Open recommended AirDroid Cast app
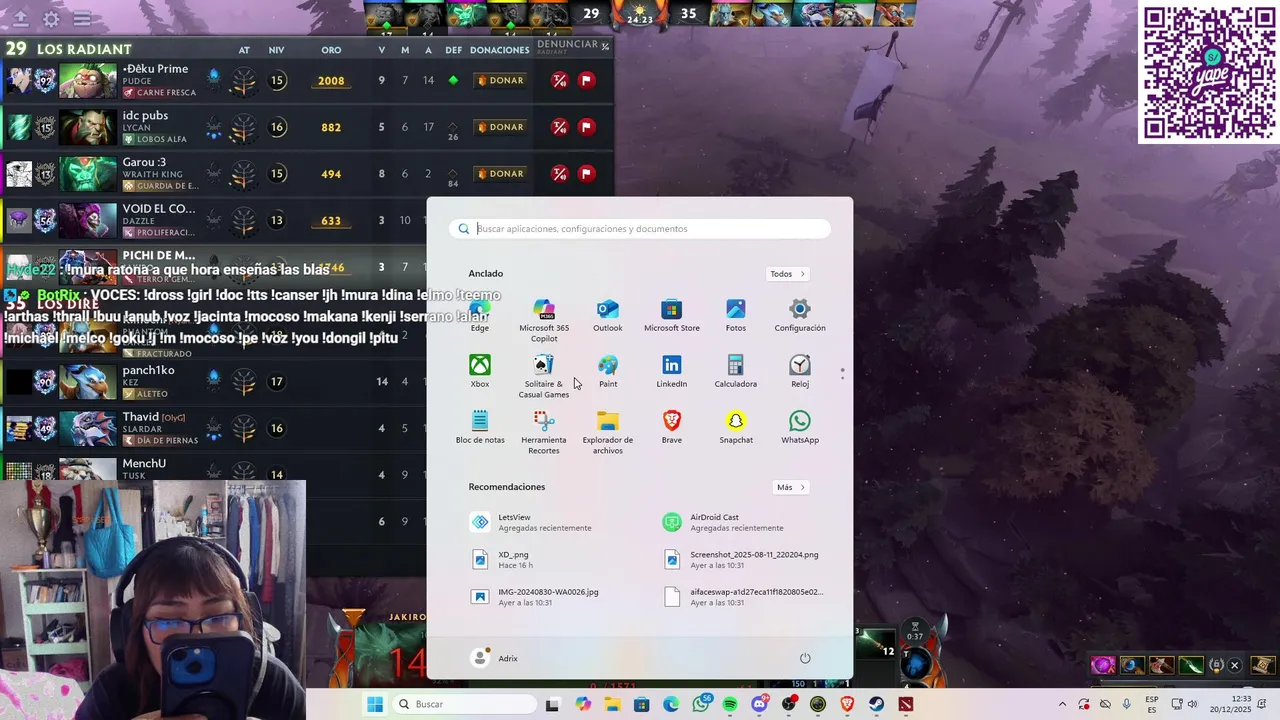This screenshot has height=720, width=1280. tap(737, 522)
